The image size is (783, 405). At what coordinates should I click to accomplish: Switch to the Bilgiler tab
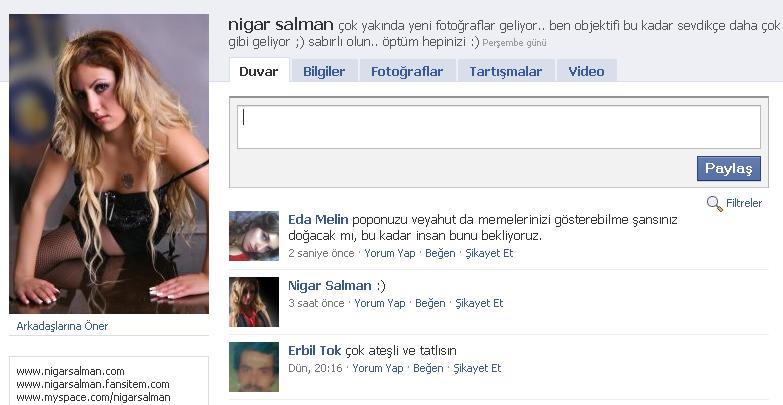coord(324,71)
